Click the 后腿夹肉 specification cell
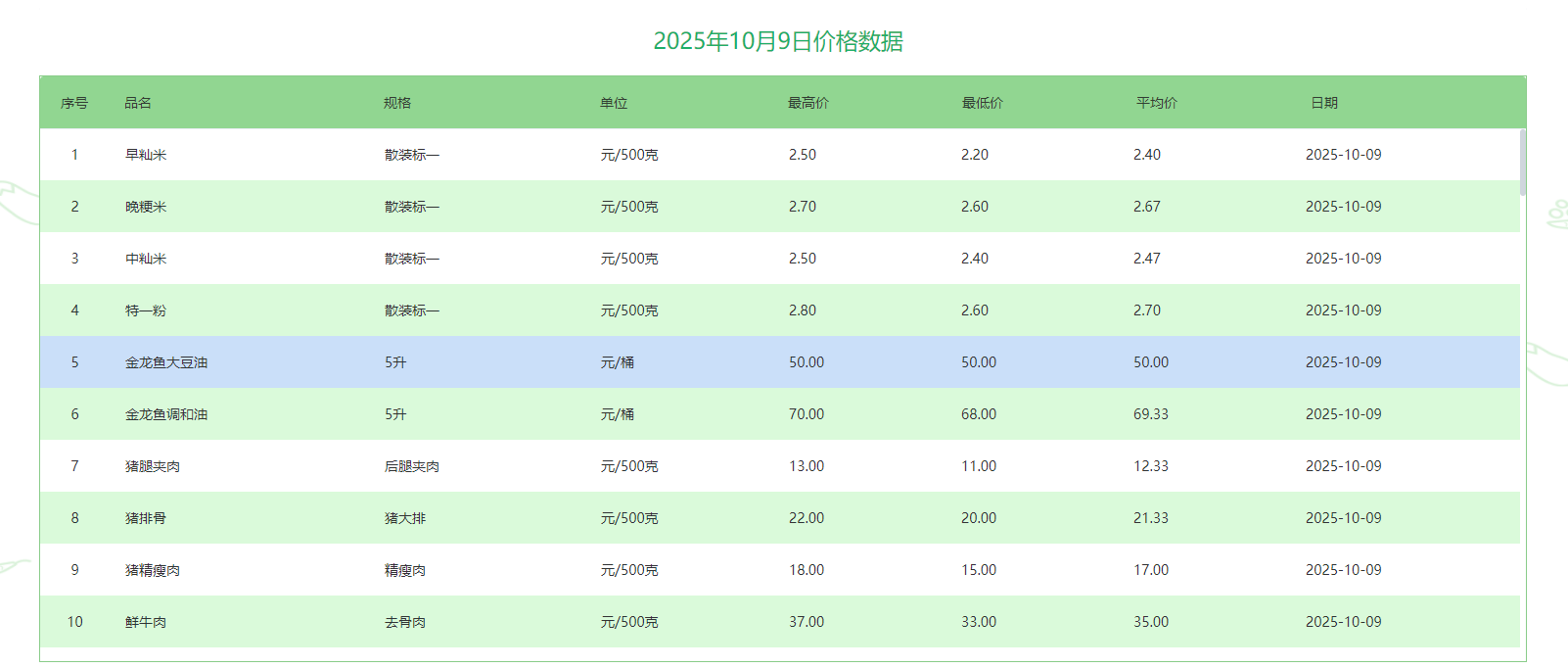This screenshot has width=1568, height=668. (412, 466)
